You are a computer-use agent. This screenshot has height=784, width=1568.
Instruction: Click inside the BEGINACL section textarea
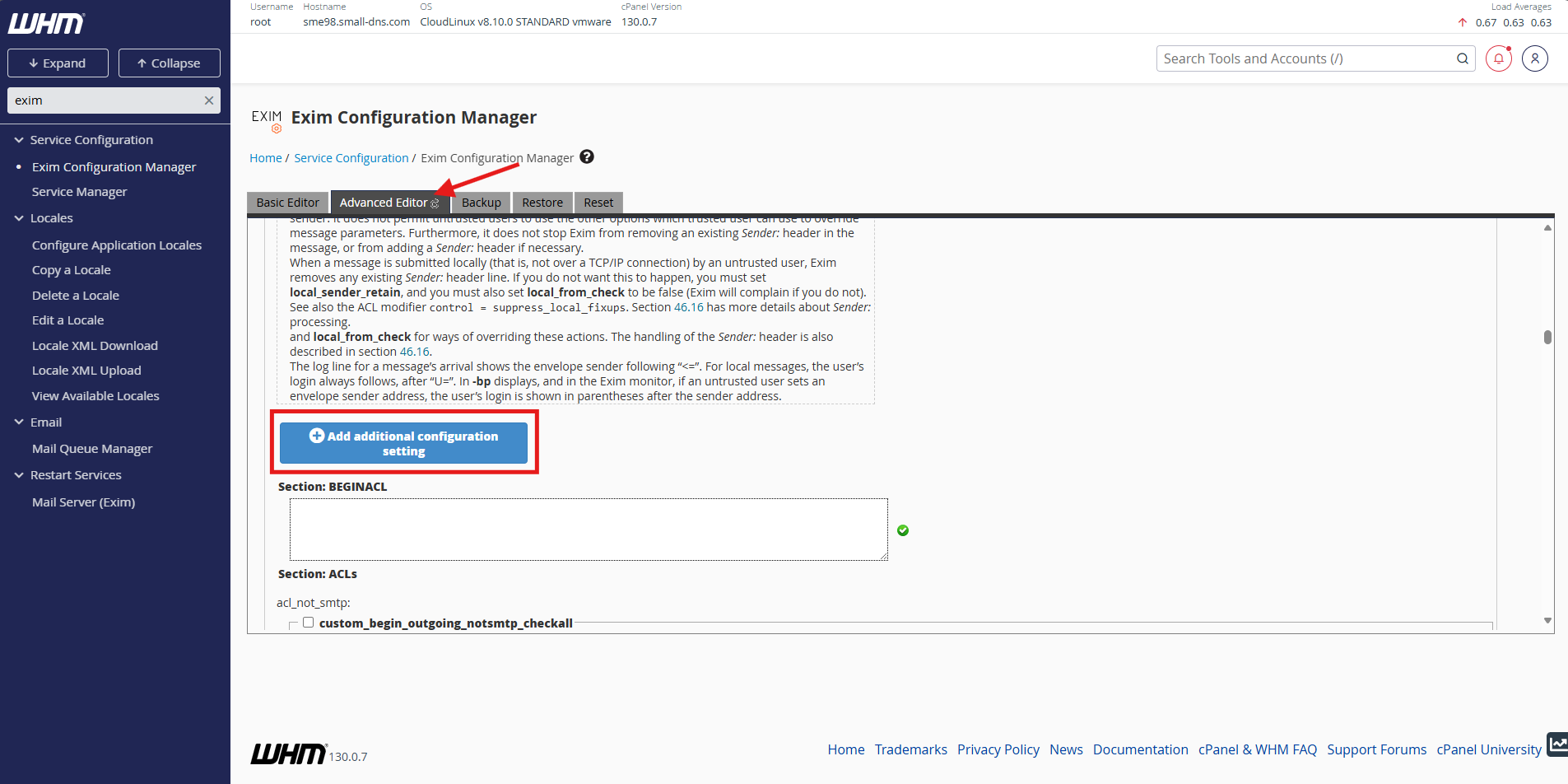[589, 530]
